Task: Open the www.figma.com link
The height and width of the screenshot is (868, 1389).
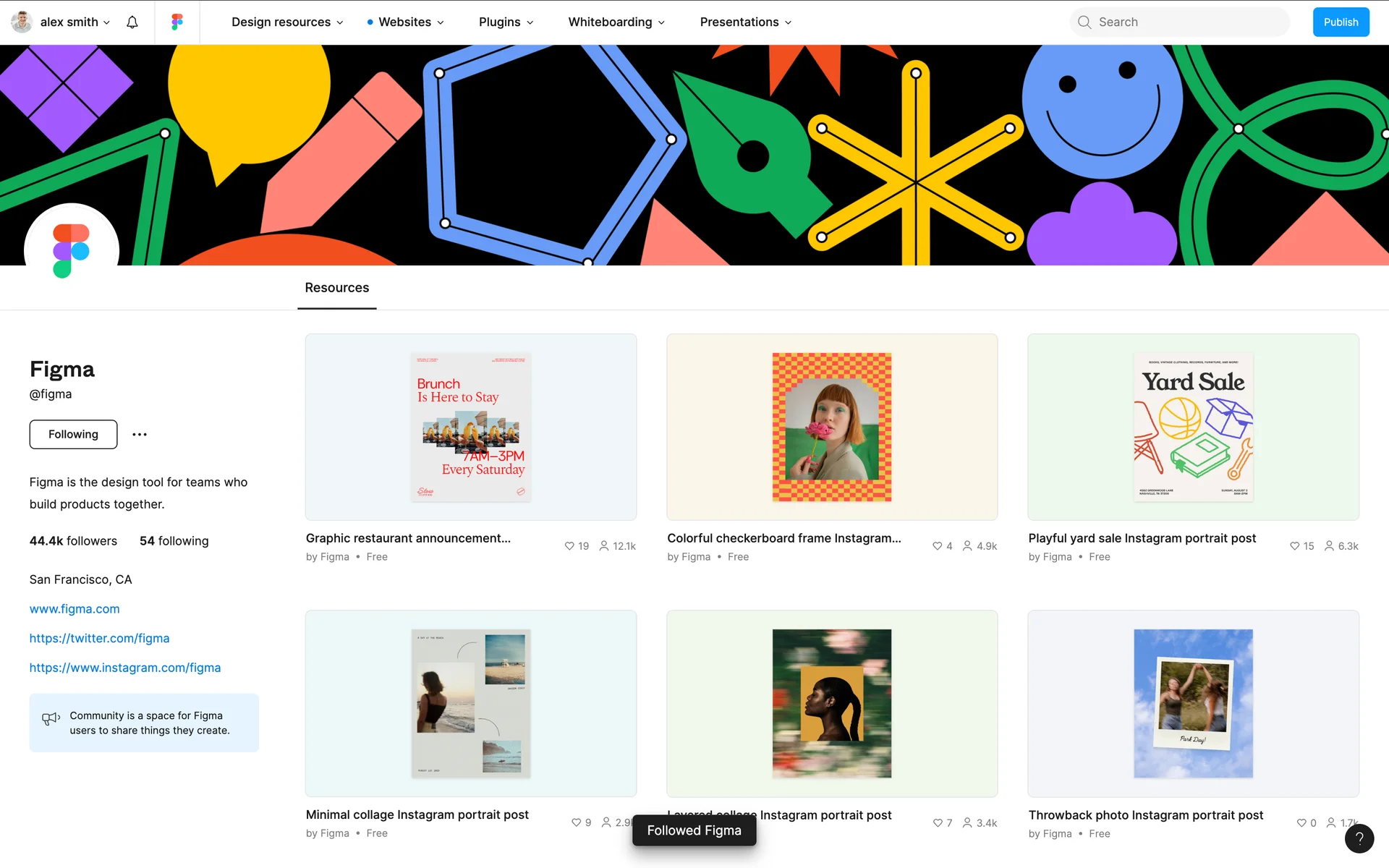Action: [75, 609]
